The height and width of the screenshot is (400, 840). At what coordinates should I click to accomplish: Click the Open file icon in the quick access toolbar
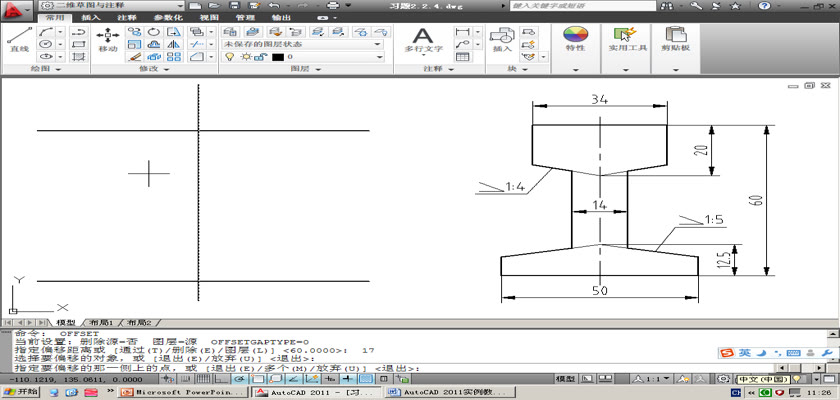coord(214,5)
